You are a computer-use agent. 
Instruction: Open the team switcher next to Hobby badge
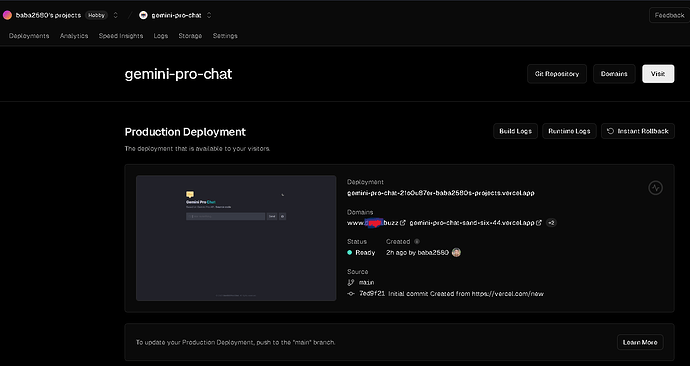[x=116, y=15]
